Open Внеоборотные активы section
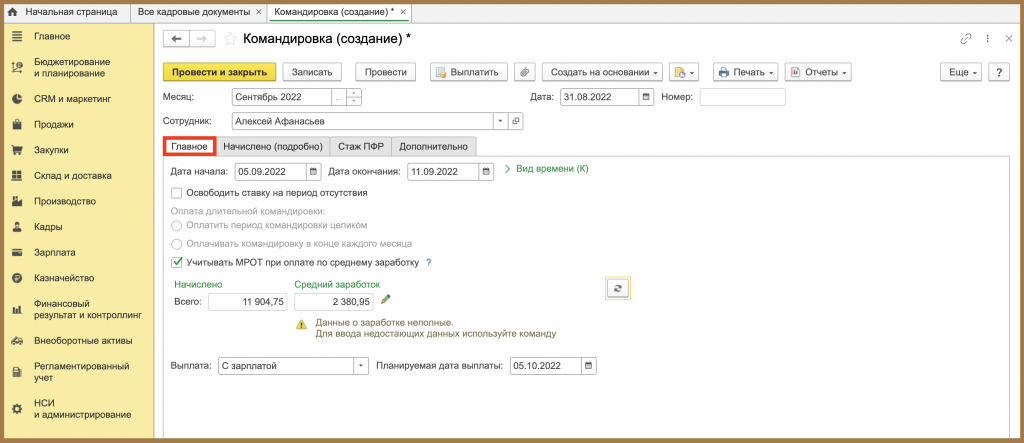1024x443 pixels. (x=83, y=340)
